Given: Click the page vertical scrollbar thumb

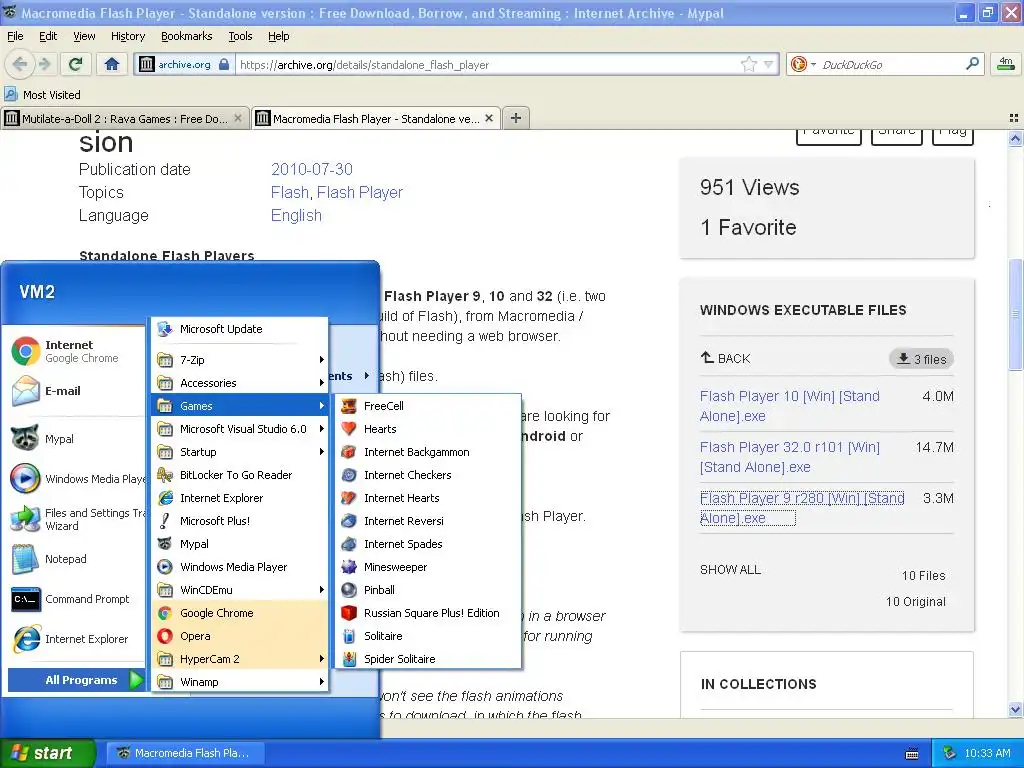Looking at the screenshot, I should (1016, 313).
